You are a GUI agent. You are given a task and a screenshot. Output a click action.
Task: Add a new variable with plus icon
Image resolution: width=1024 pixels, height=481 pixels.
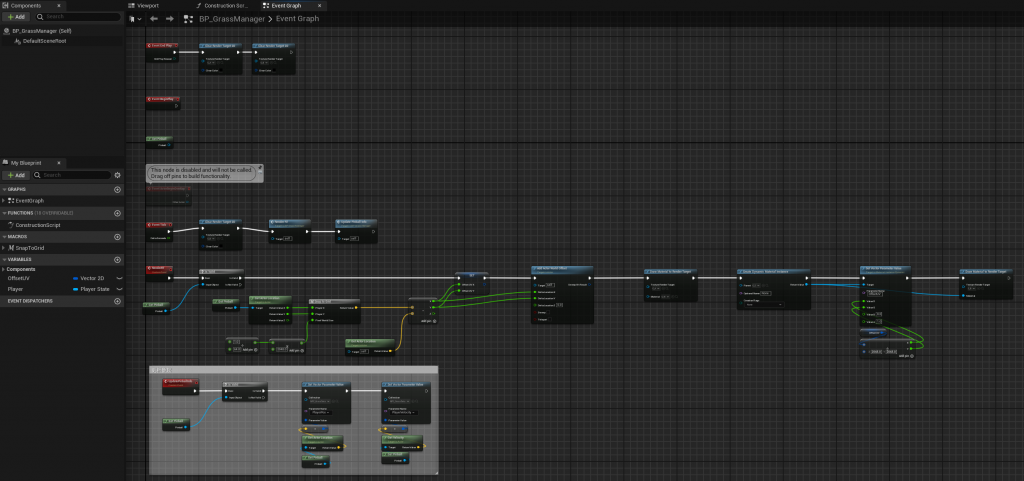(117, 259)
